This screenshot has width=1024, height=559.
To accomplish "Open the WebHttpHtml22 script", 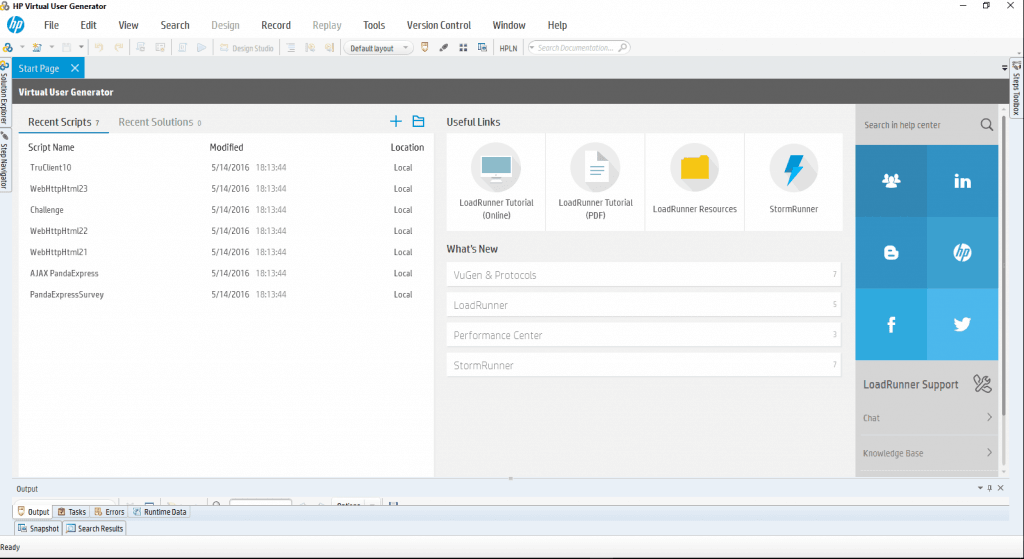I will pyautogui.click(x=58, y=231).
